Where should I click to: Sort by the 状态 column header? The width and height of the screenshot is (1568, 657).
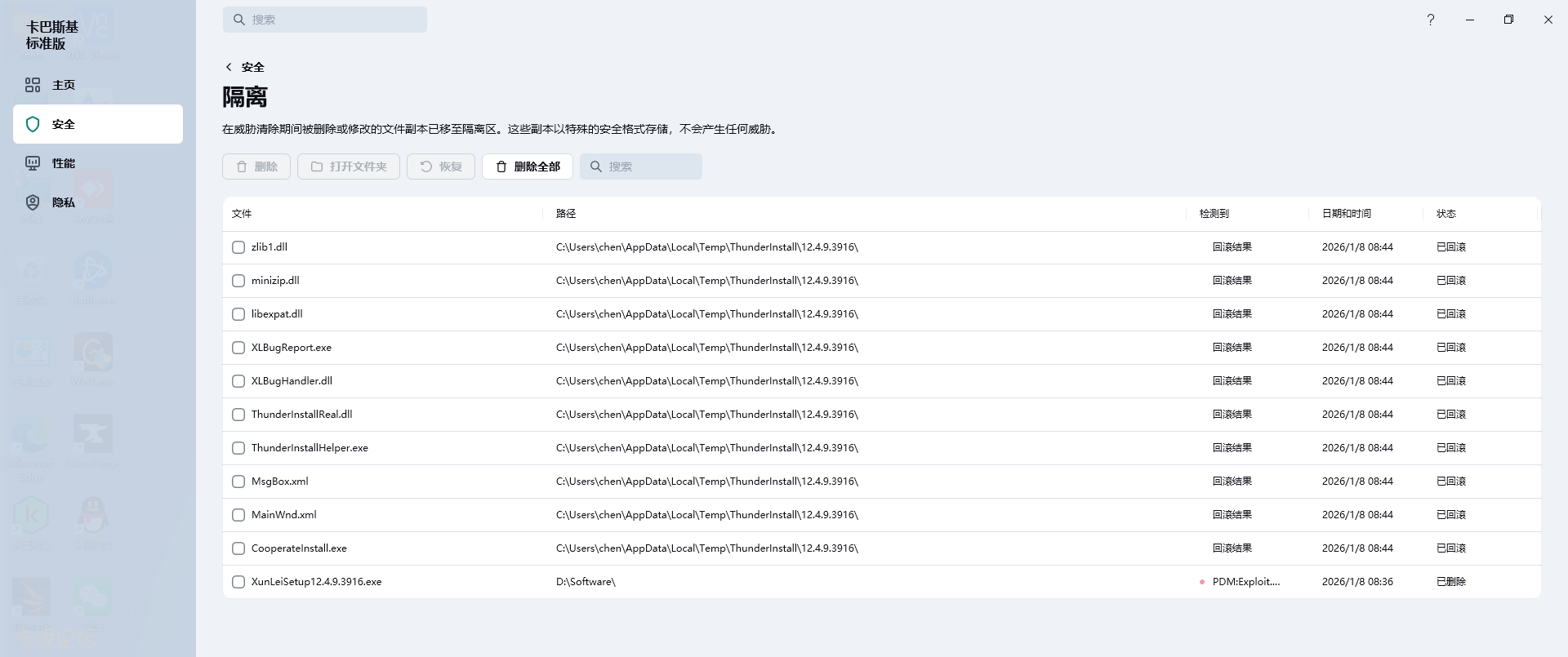click(x=1445, y=214)
